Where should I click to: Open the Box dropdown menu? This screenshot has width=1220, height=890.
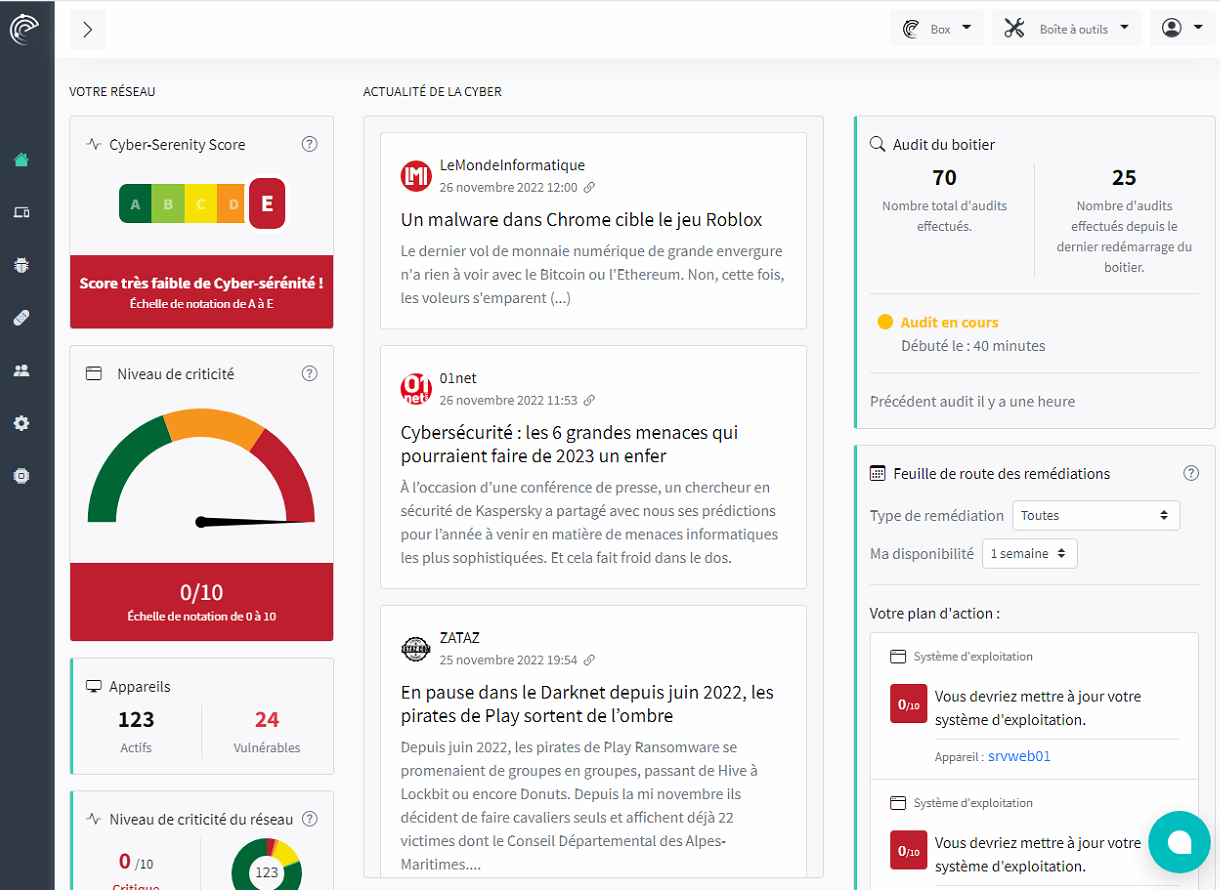(937, 29)
